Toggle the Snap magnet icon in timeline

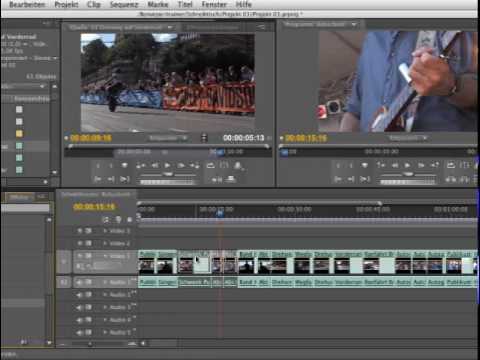(x=106, y=219)
